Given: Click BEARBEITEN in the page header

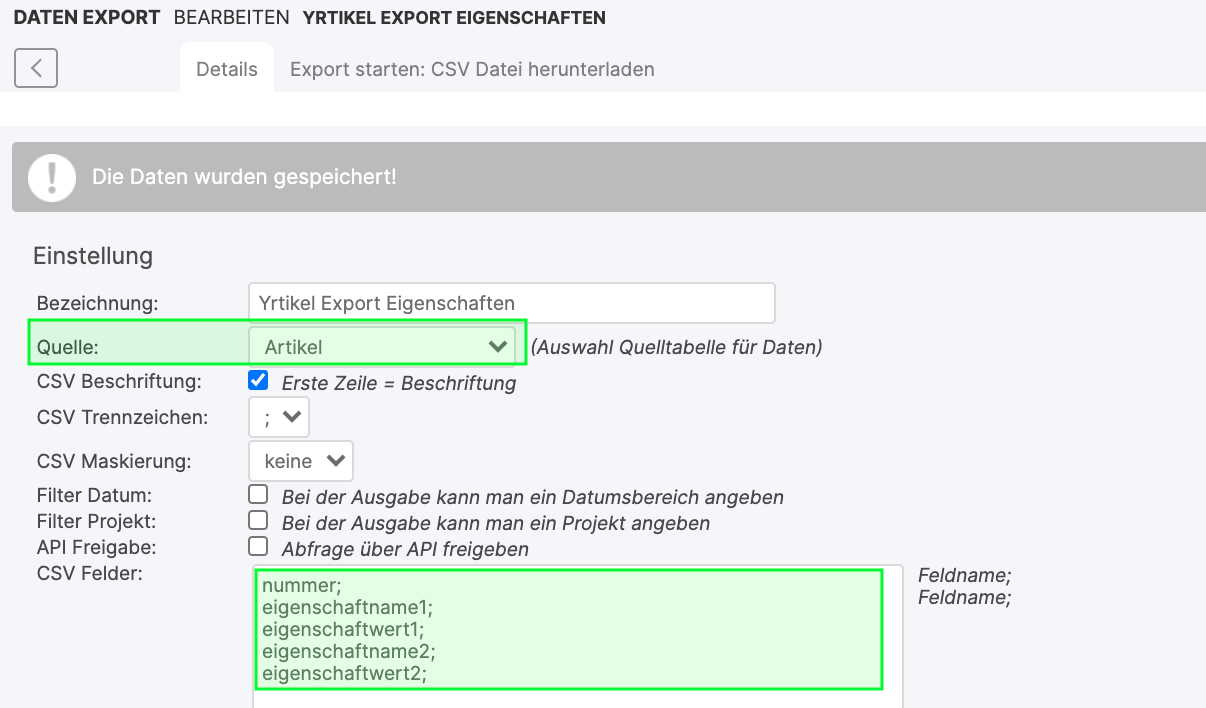Looking at the screenshot, I should [231, 18].
